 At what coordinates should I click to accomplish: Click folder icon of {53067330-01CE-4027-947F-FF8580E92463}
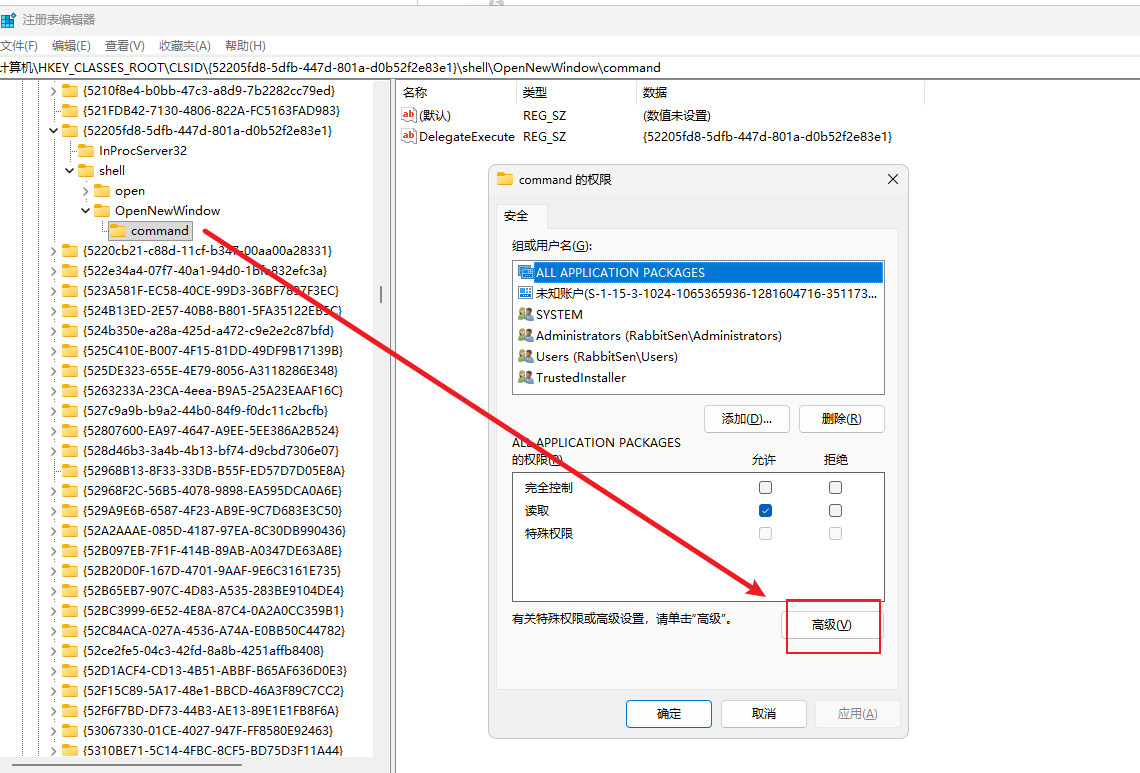[70, 730]
